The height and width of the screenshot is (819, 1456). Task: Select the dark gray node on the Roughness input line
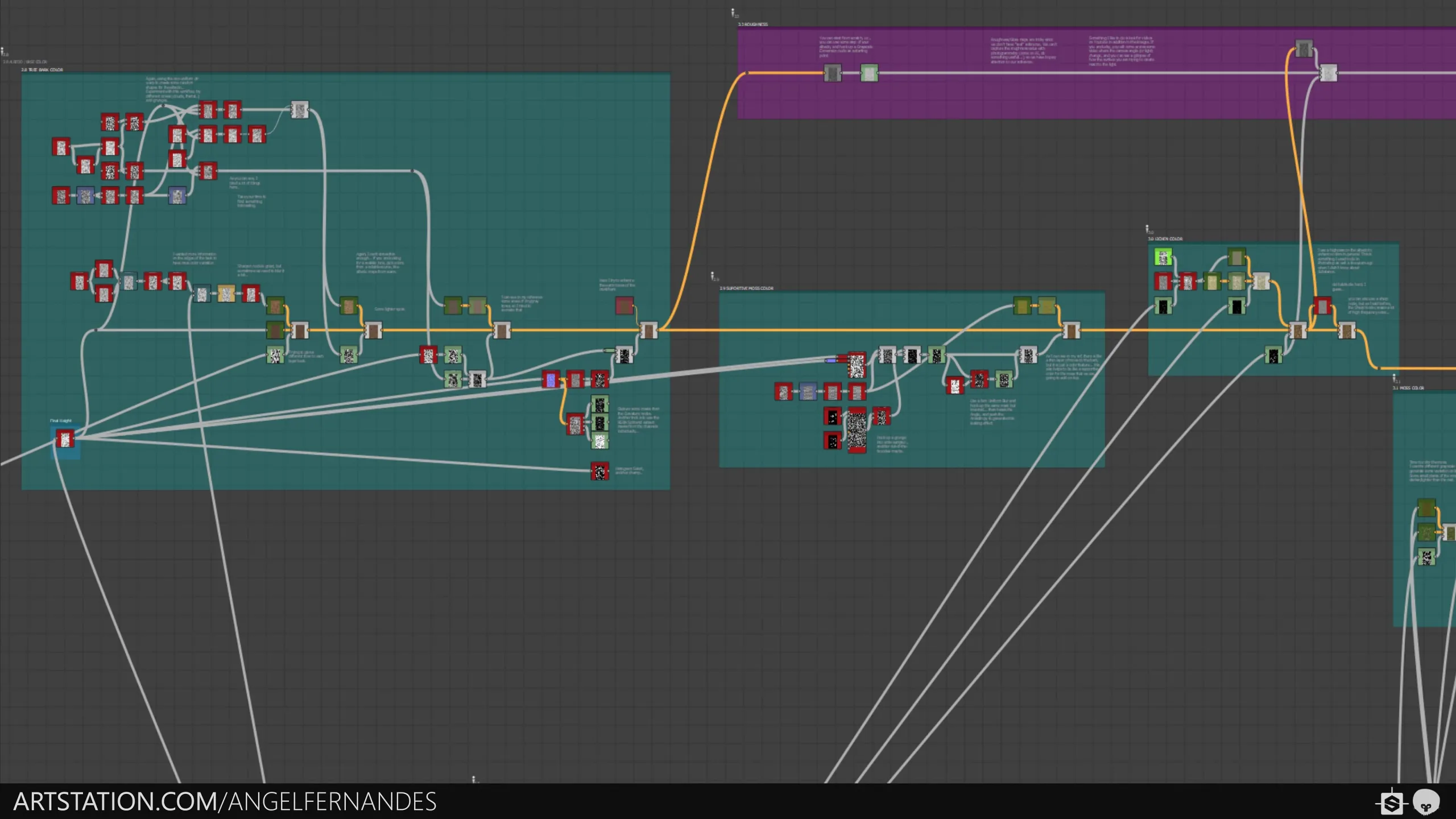(x=832, y=73)
